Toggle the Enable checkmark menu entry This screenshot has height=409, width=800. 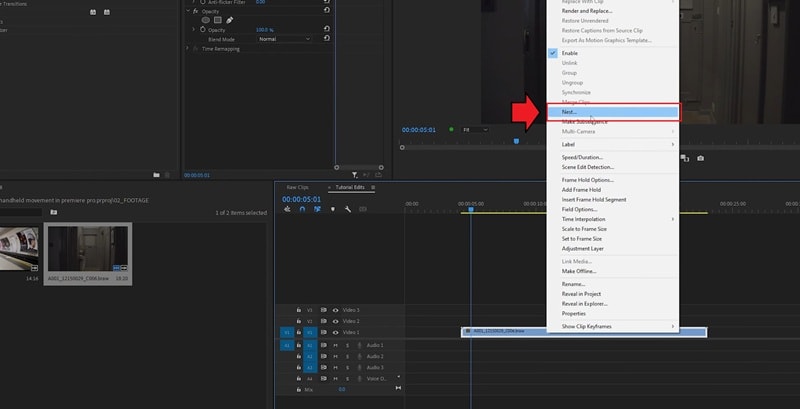point(612,53)
